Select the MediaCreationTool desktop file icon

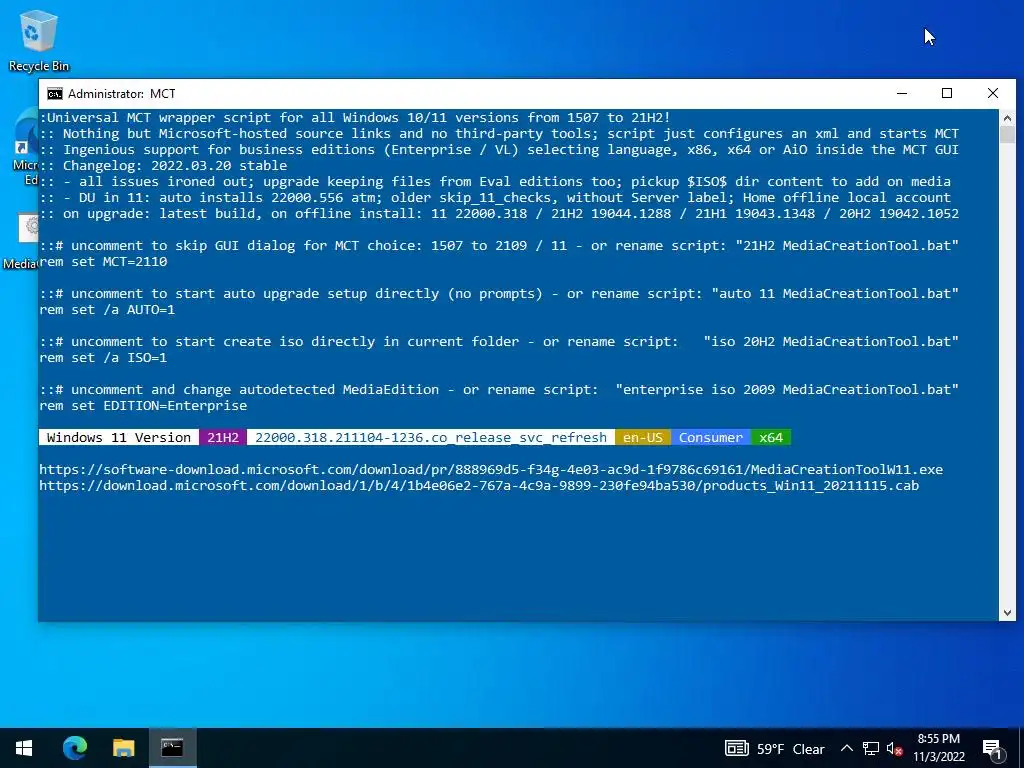22,242
